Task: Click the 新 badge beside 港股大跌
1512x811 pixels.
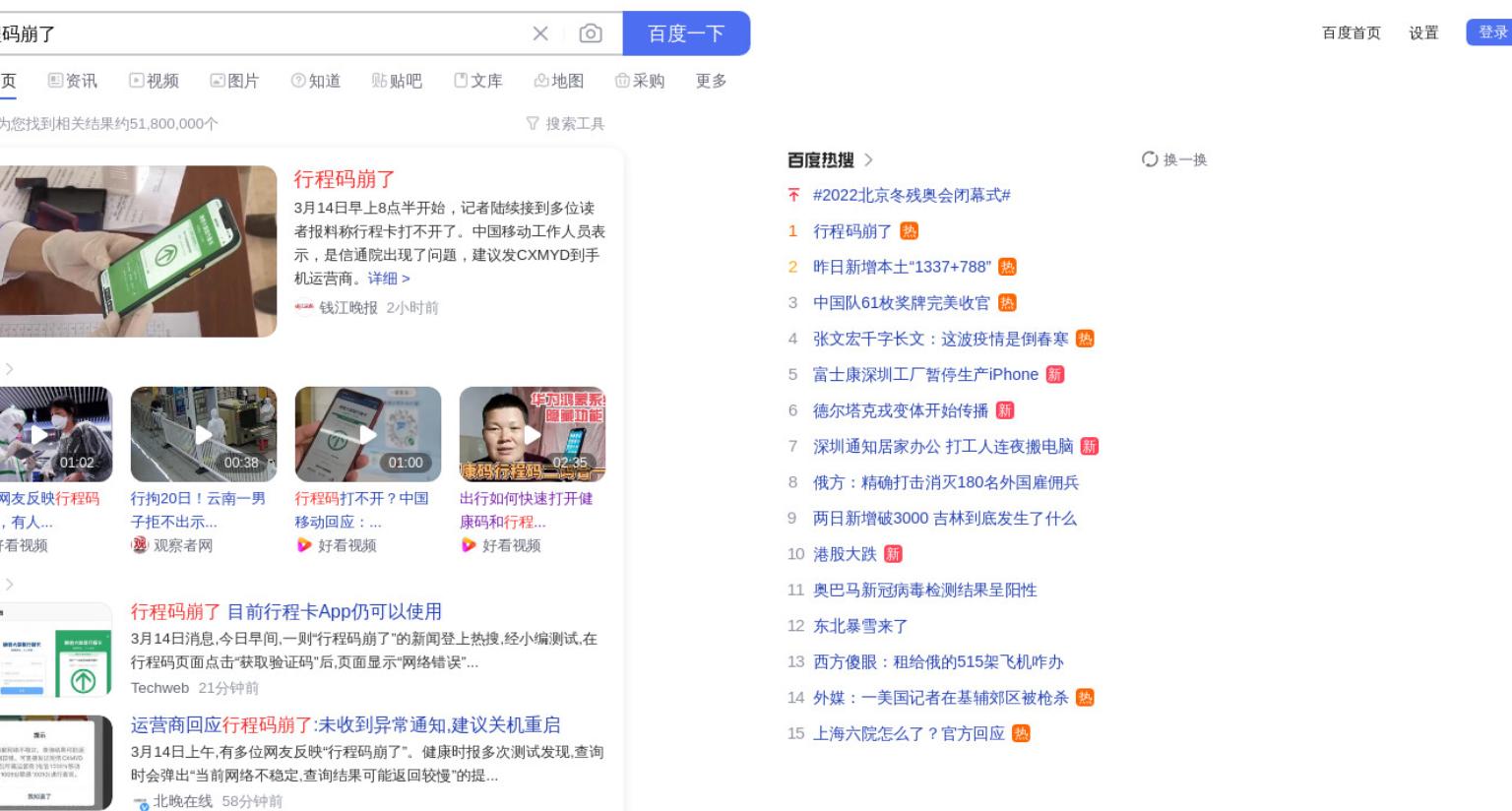Action: coord(893,554)
